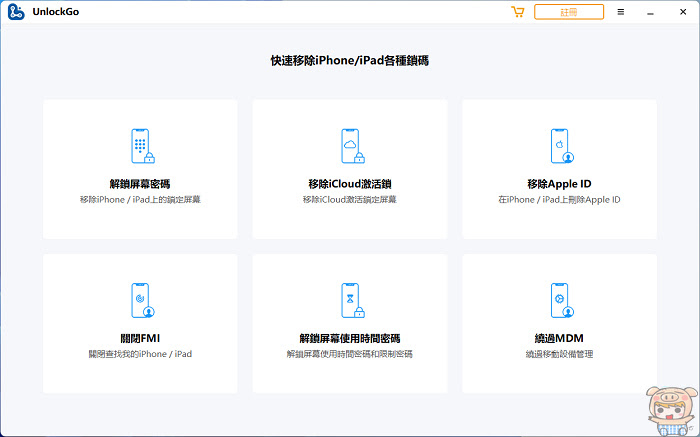The height and width of the screenshot is (437, 700).
Task: Click the 解鎖屏幕使用時間密碼和限制密碼 description
Action: click(x=350, y=354)
